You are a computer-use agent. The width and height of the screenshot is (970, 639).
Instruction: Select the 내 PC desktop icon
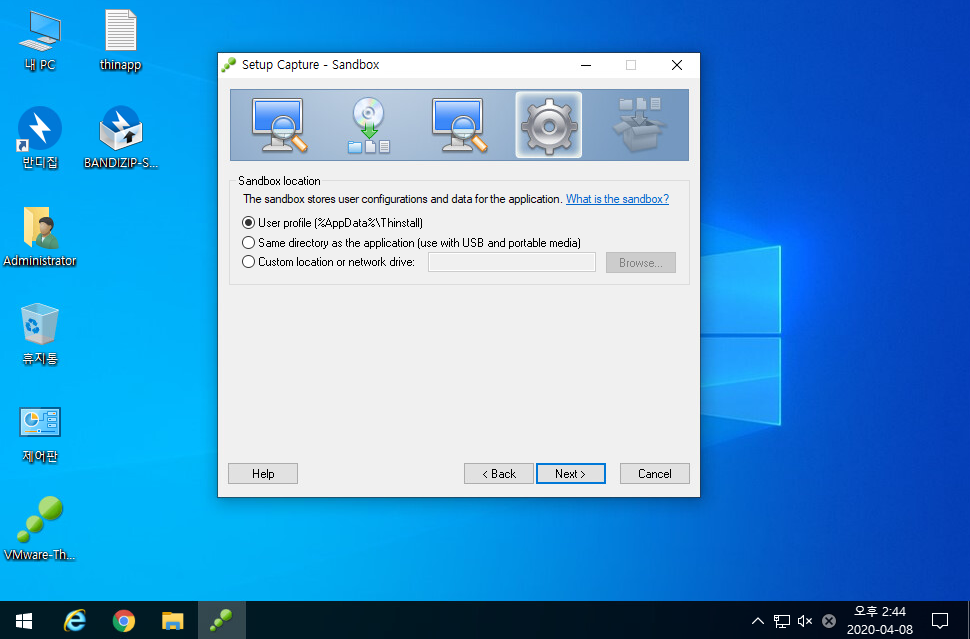40,40
